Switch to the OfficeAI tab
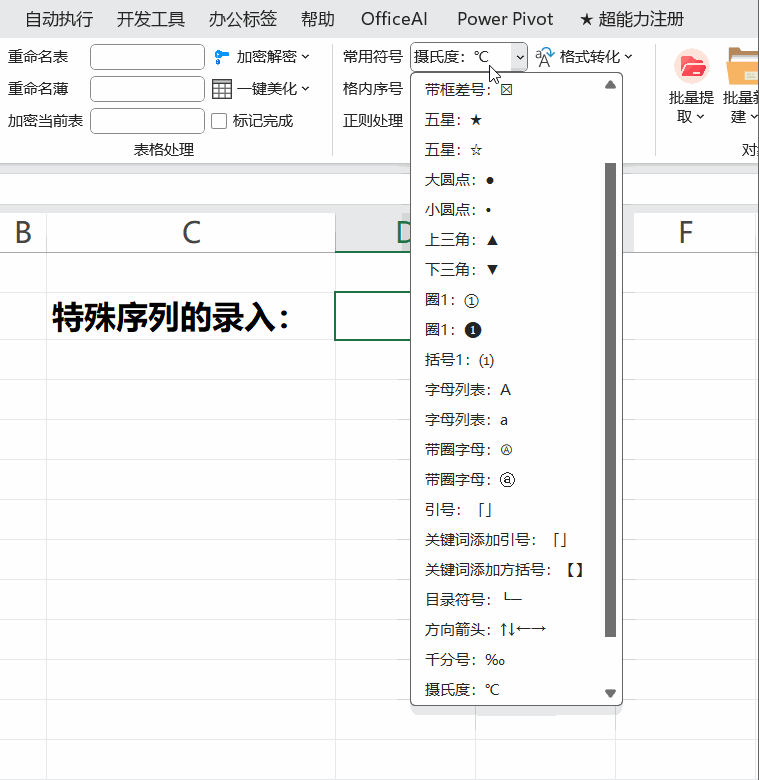The image size is (759, 780). pyautogui.click(x=394, y=19)
